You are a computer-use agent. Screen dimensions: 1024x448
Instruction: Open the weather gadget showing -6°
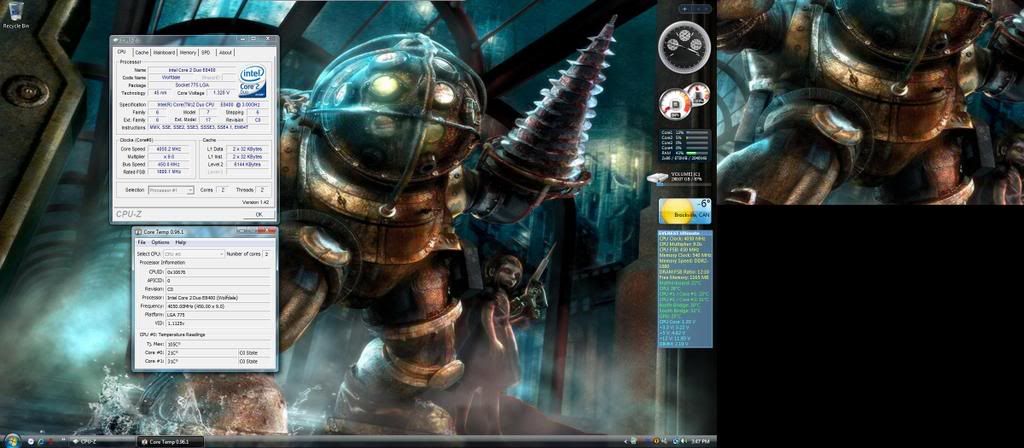[x=685, y=211]
